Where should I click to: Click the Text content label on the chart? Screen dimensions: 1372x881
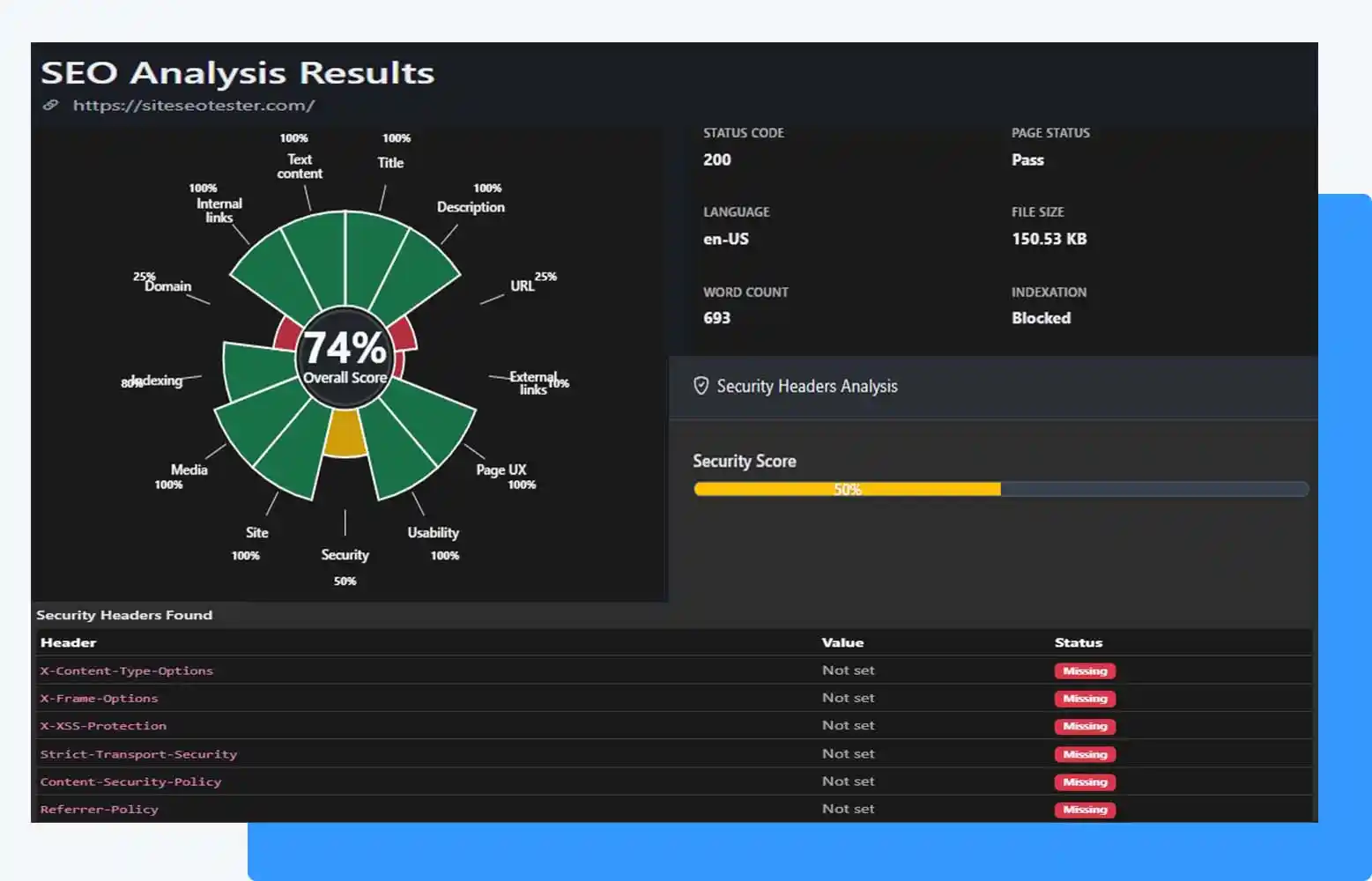click(x=300, y=167)
